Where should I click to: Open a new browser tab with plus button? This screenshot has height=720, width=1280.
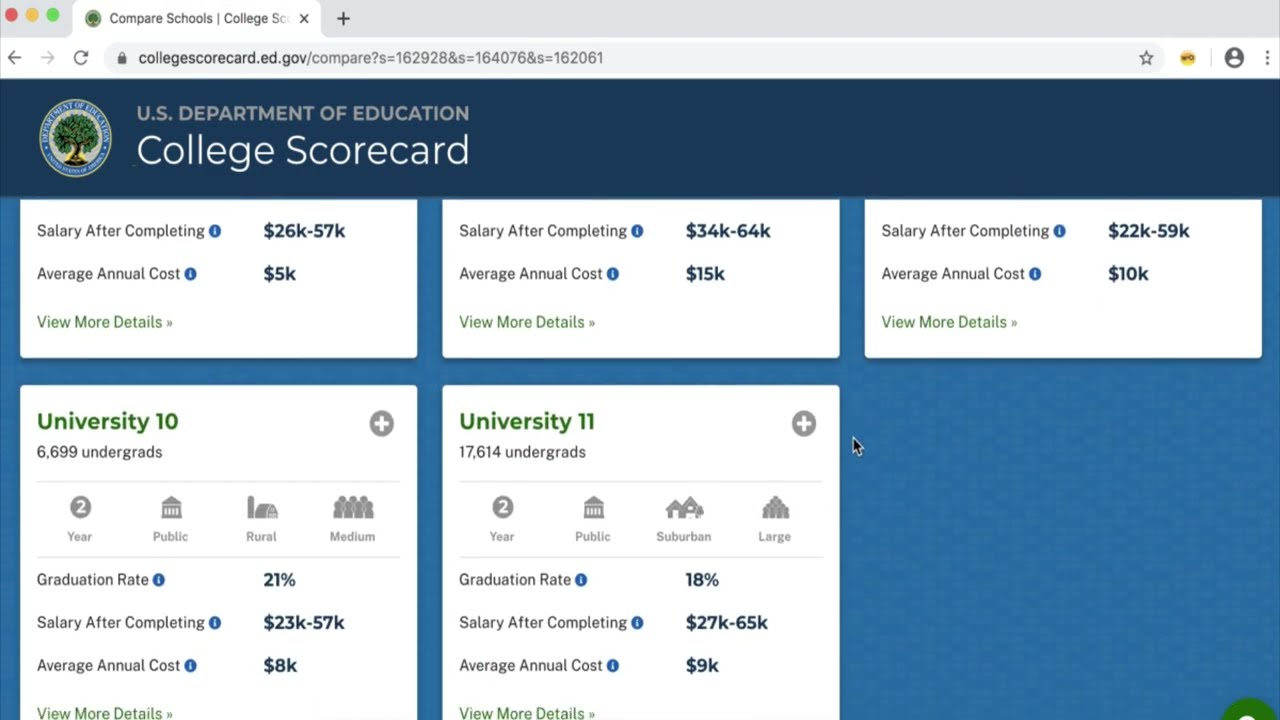point(343,18)
